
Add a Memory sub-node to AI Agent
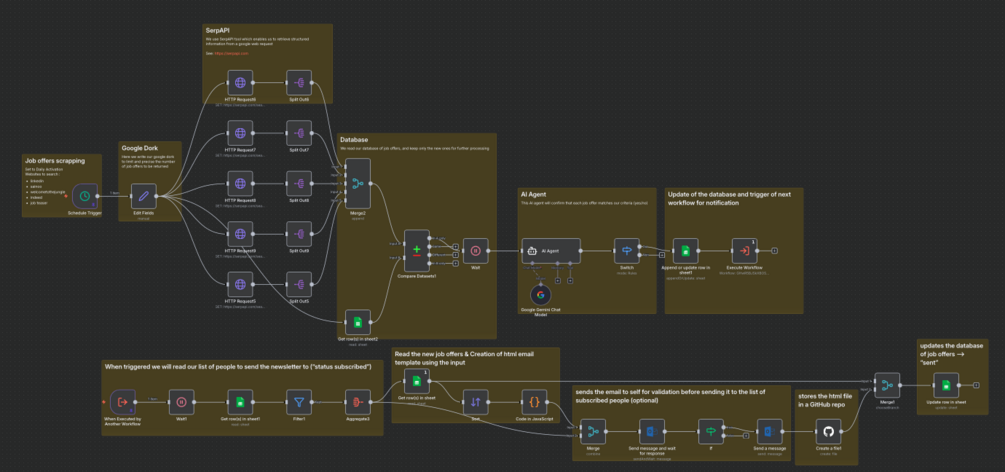[x=557, y=281]
